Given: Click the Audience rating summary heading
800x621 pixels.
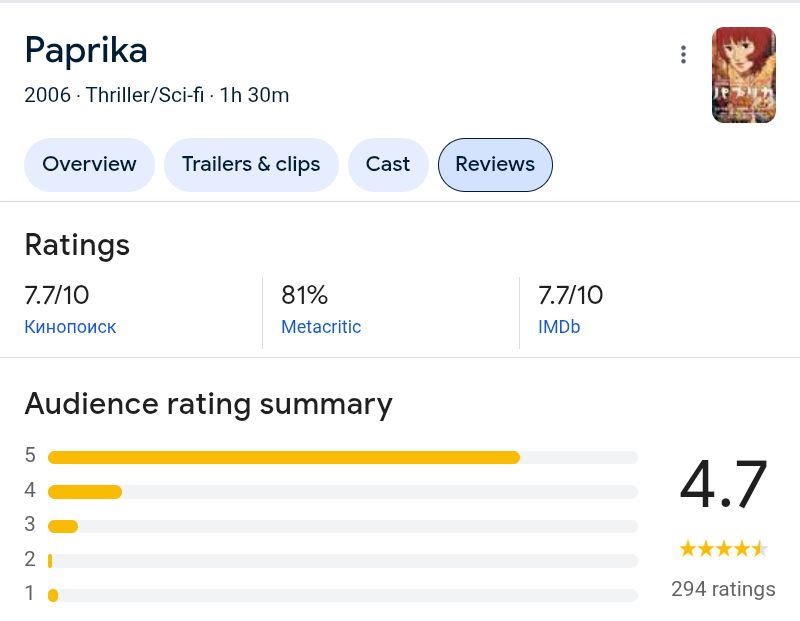Looking at the screenshot, I should click(x=208, y=404).
